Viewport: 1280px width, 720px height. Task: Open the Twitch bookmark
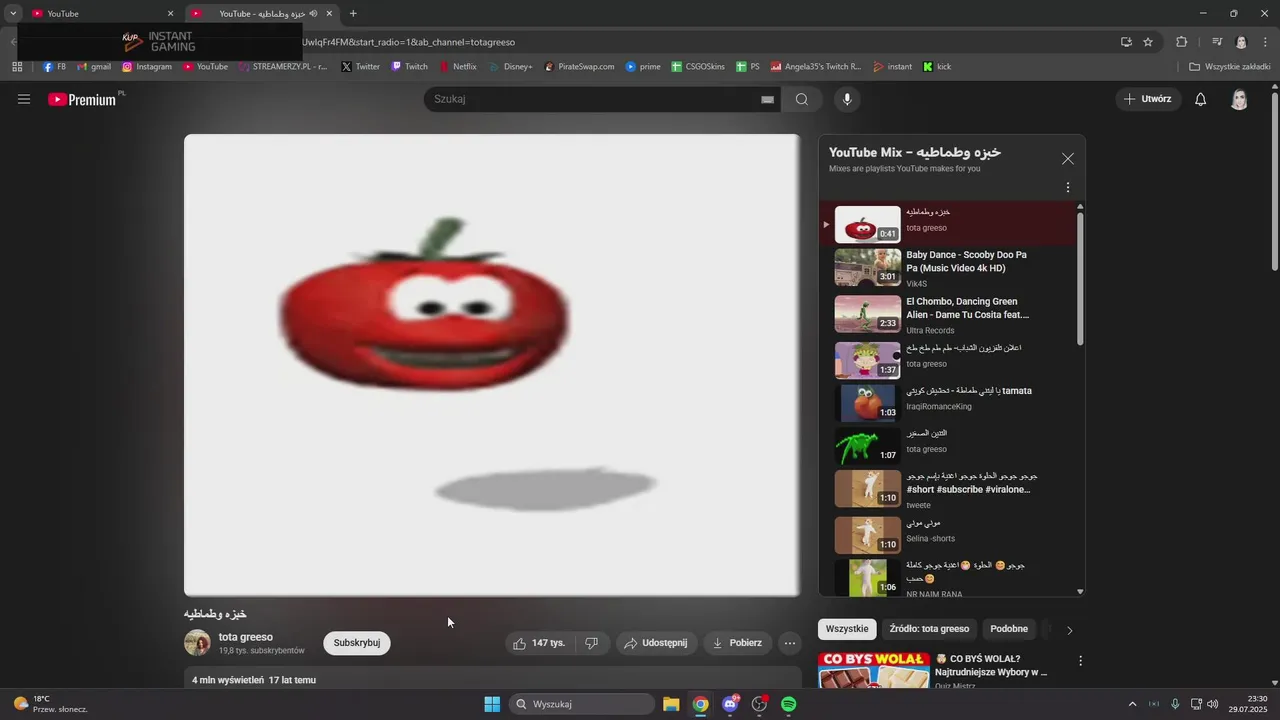click(410, 67)
